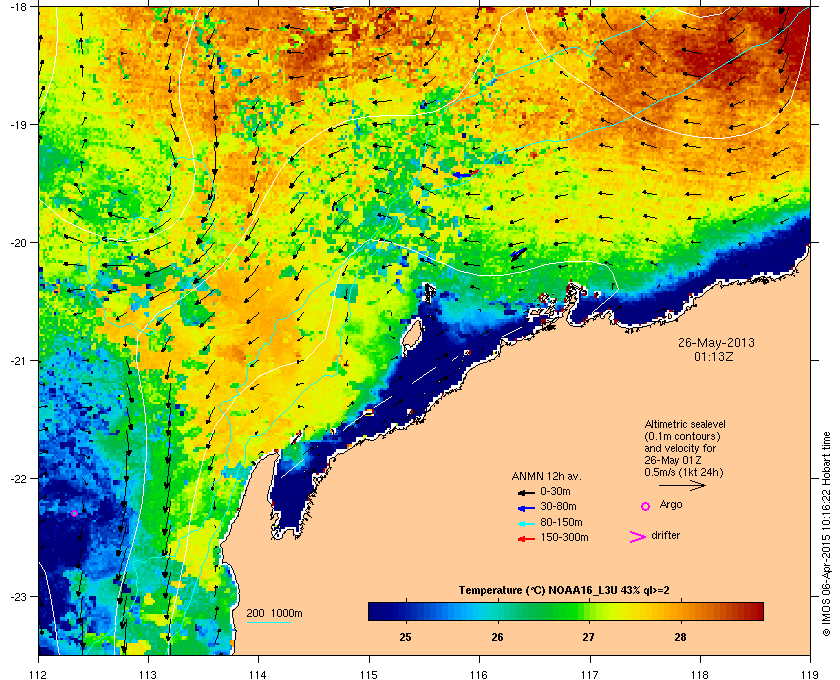Screen dimensions: 840x680
Task: Click the red 150-300m legend arrow
Action: click(x=526, y=539)
